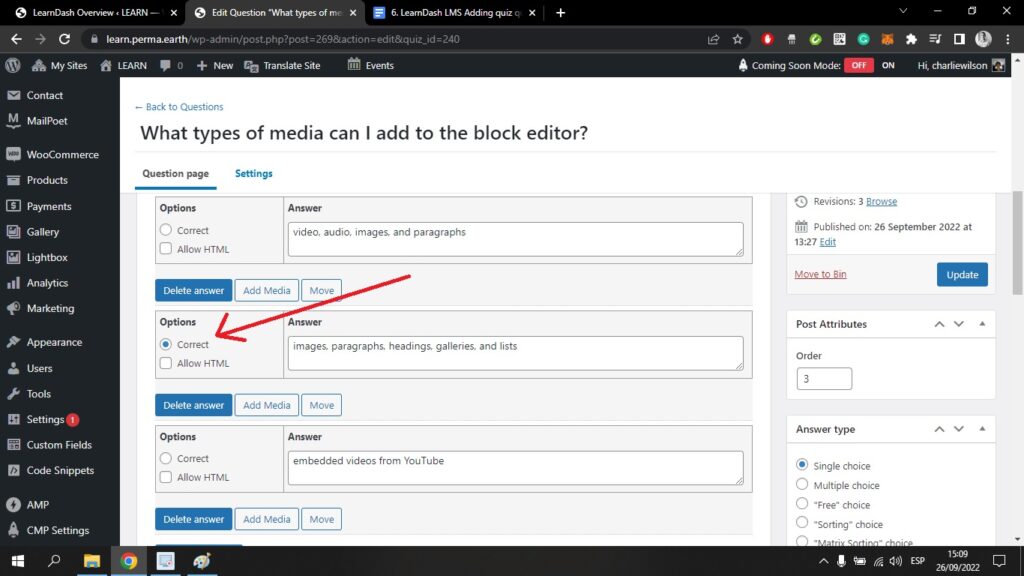Move the Answer type panel down
1024x576 pixels.
pos(959,429)
